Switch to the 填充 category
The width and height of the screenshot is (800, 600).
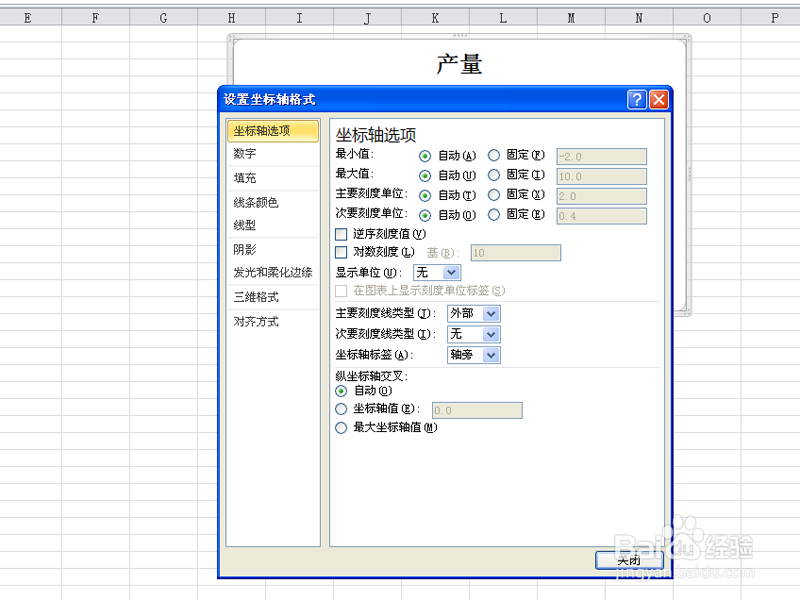click(x=273, y=178)
